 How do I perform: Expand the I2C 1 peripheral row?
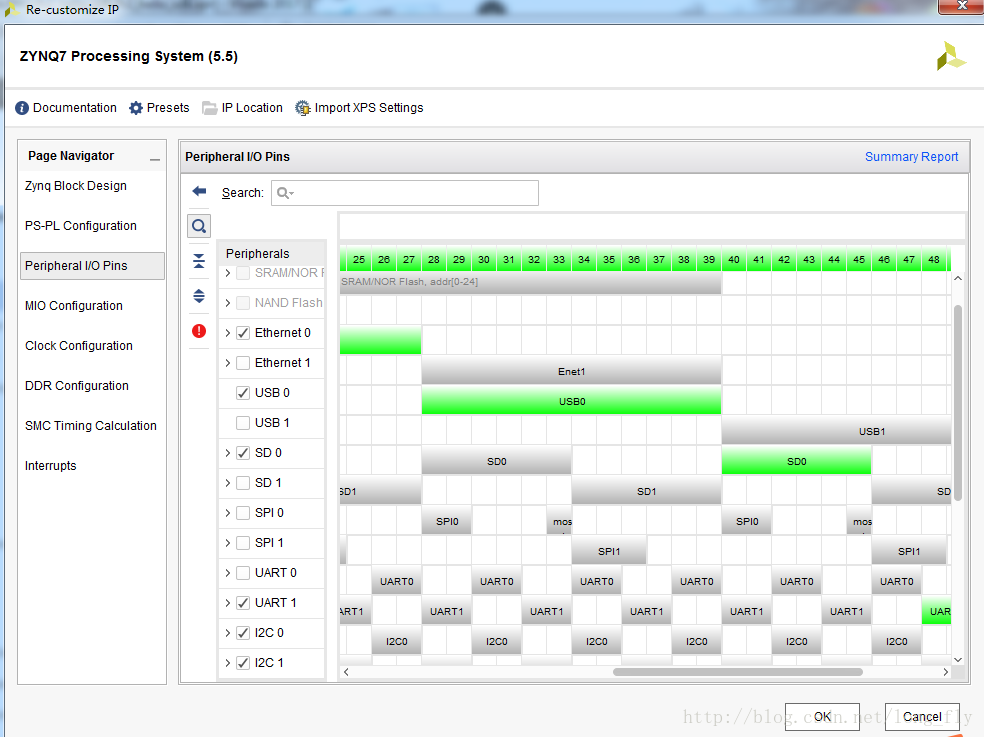click(x=228, y=663)
